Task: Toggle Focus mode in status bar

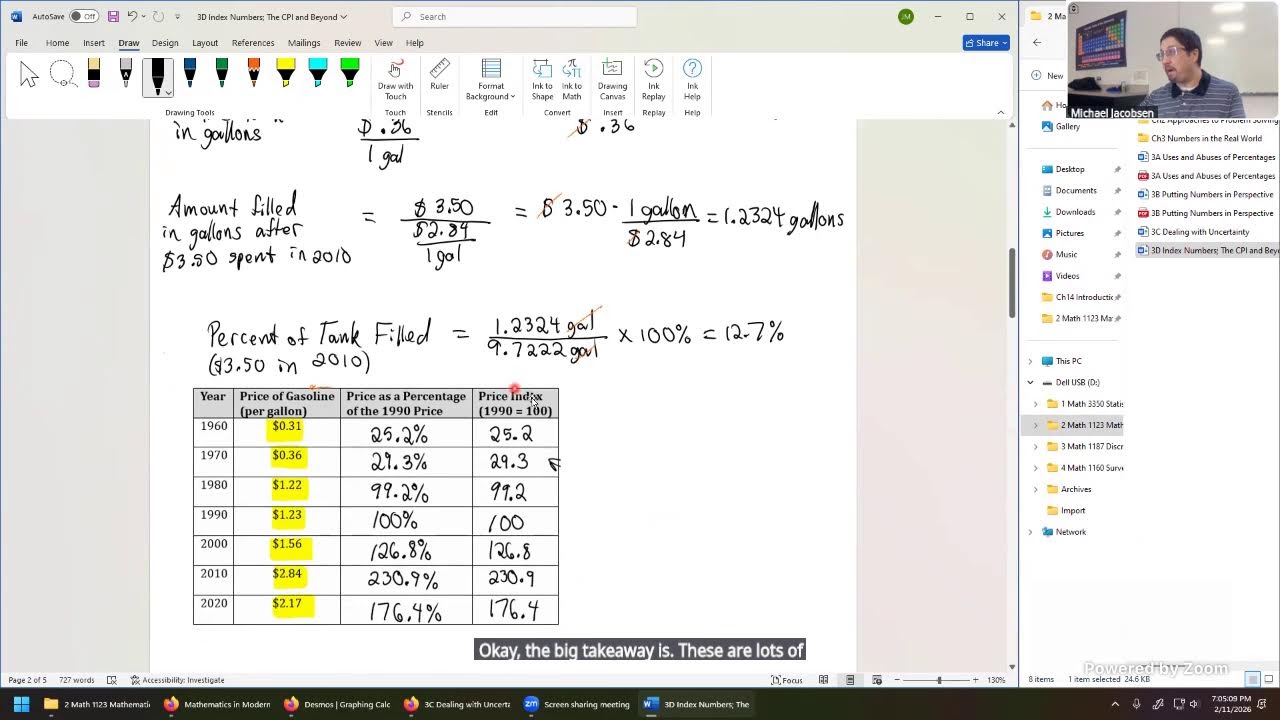Action: [x=787, y=680]
